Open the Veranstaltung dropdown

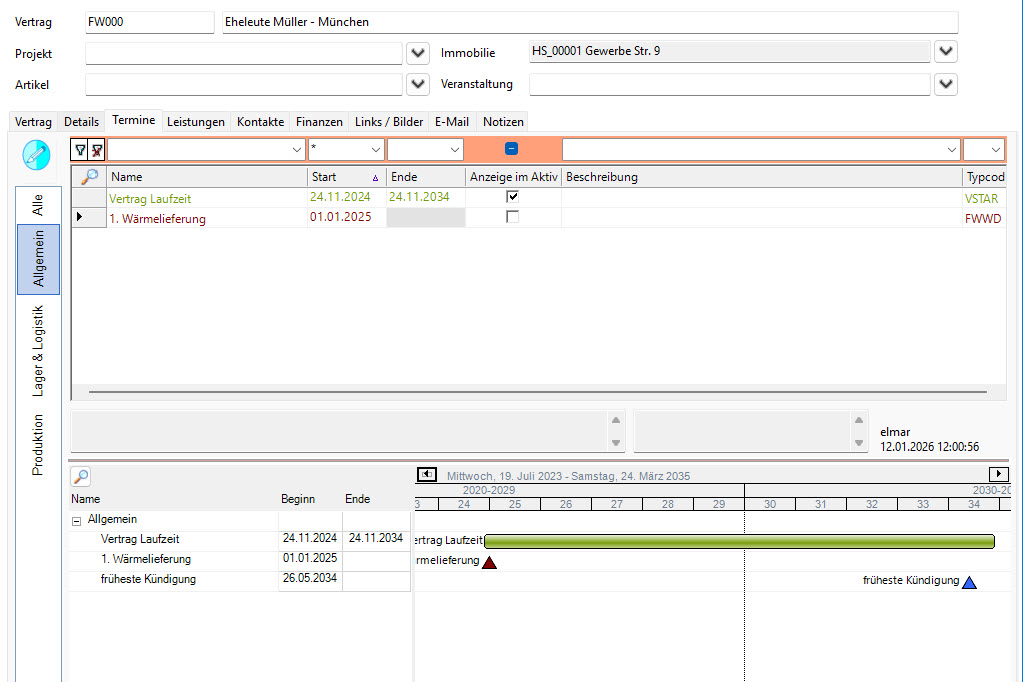pyautogui.click(x=945, y=84)
